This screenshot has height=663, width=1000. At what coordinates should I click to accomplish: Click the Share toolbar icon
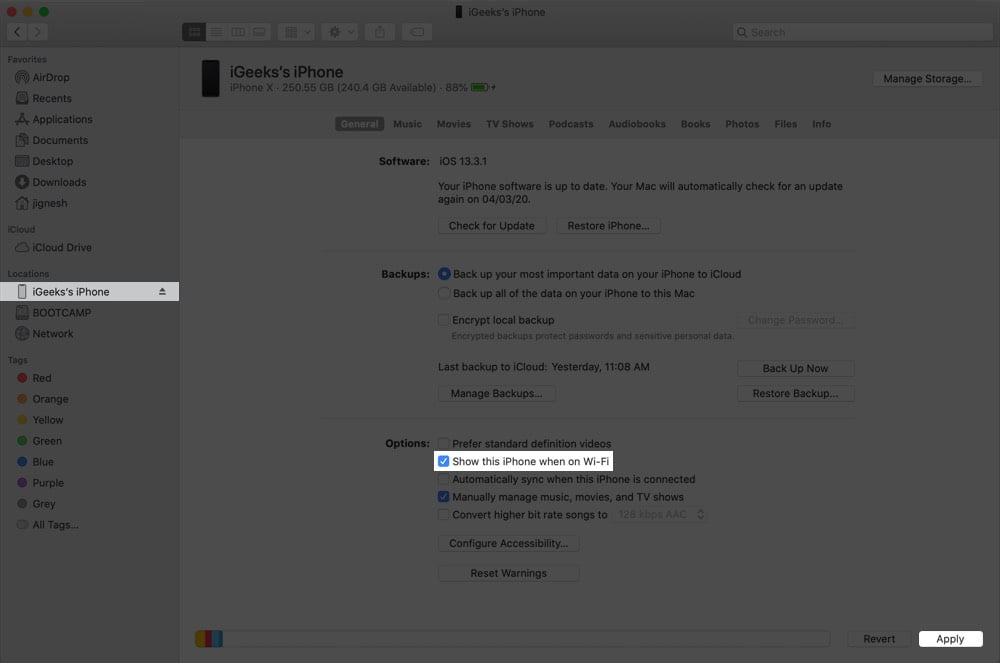(380, 32)
